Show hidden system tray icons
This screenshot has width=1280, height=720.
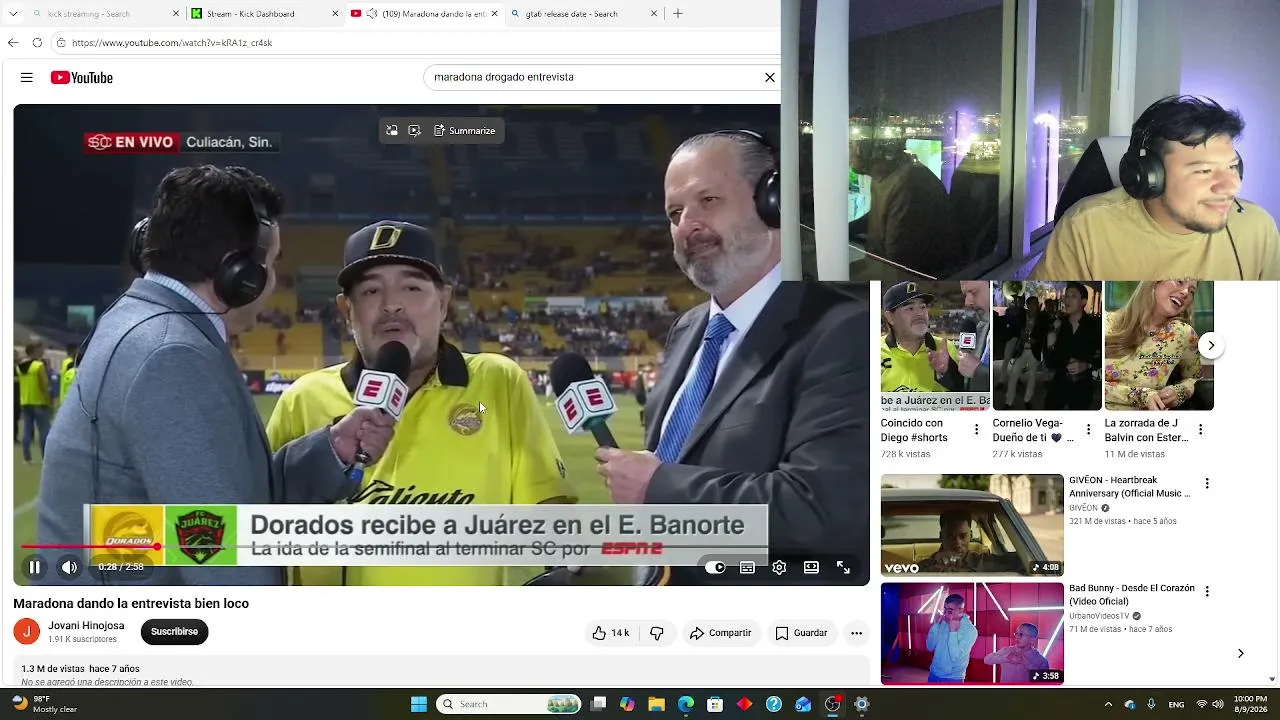[x=1108, y=704]
